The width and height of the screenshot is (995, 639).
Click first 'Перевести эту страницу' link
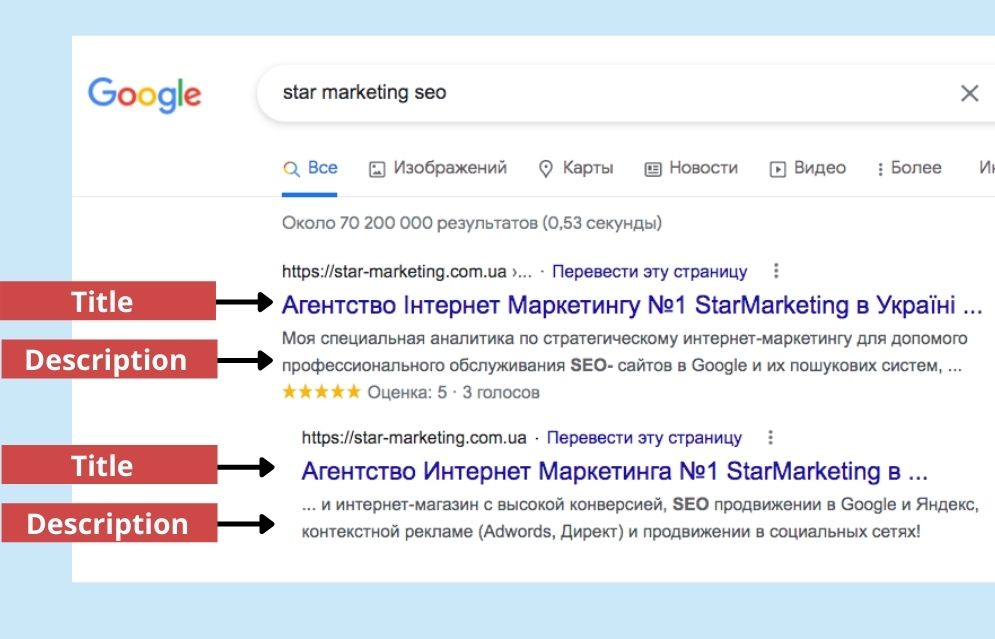[x=650, y=271]
